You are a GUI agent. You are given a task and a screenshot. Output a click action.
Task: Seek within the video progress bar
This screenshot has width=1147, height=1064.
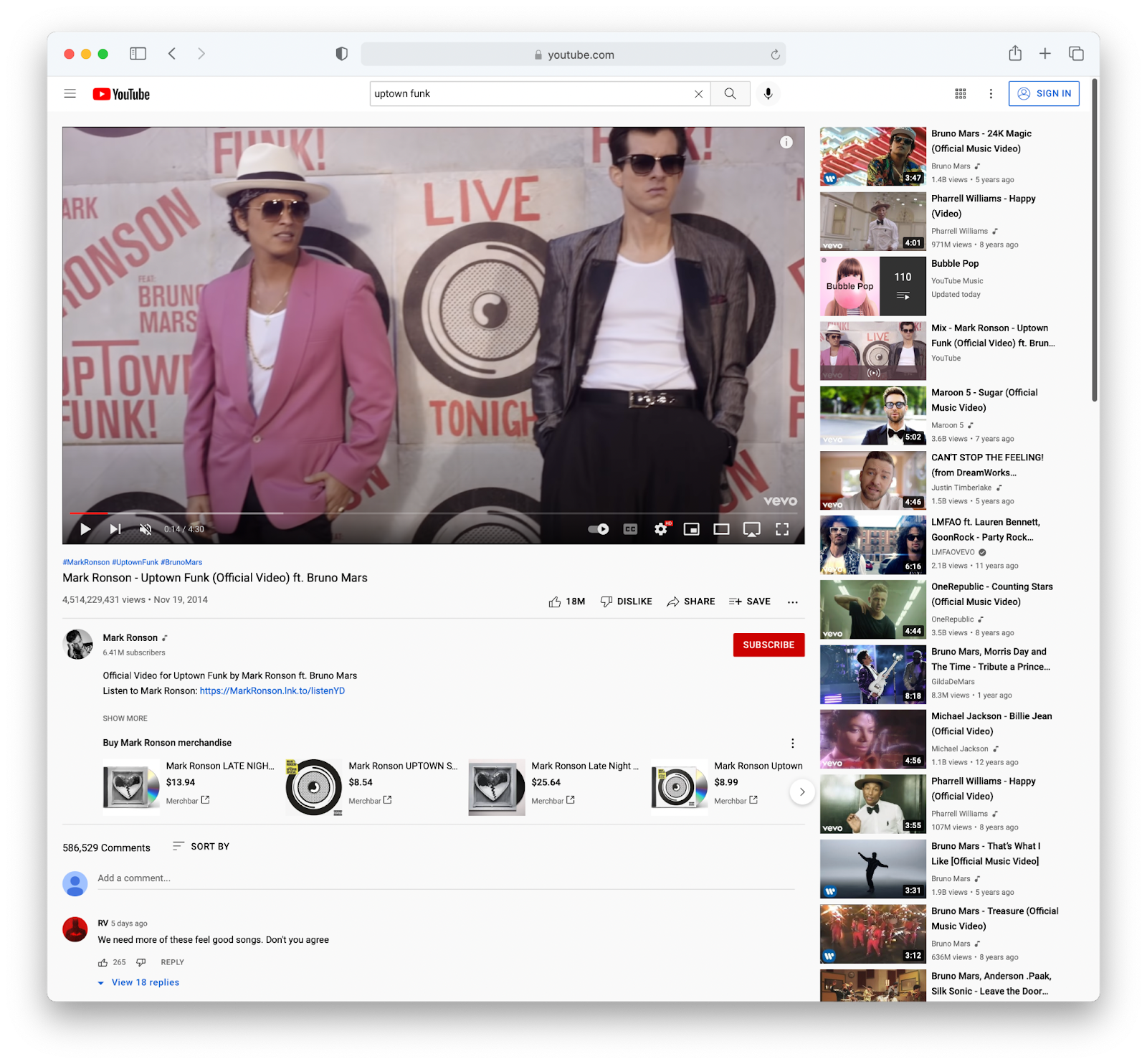[x=433, y=513]
